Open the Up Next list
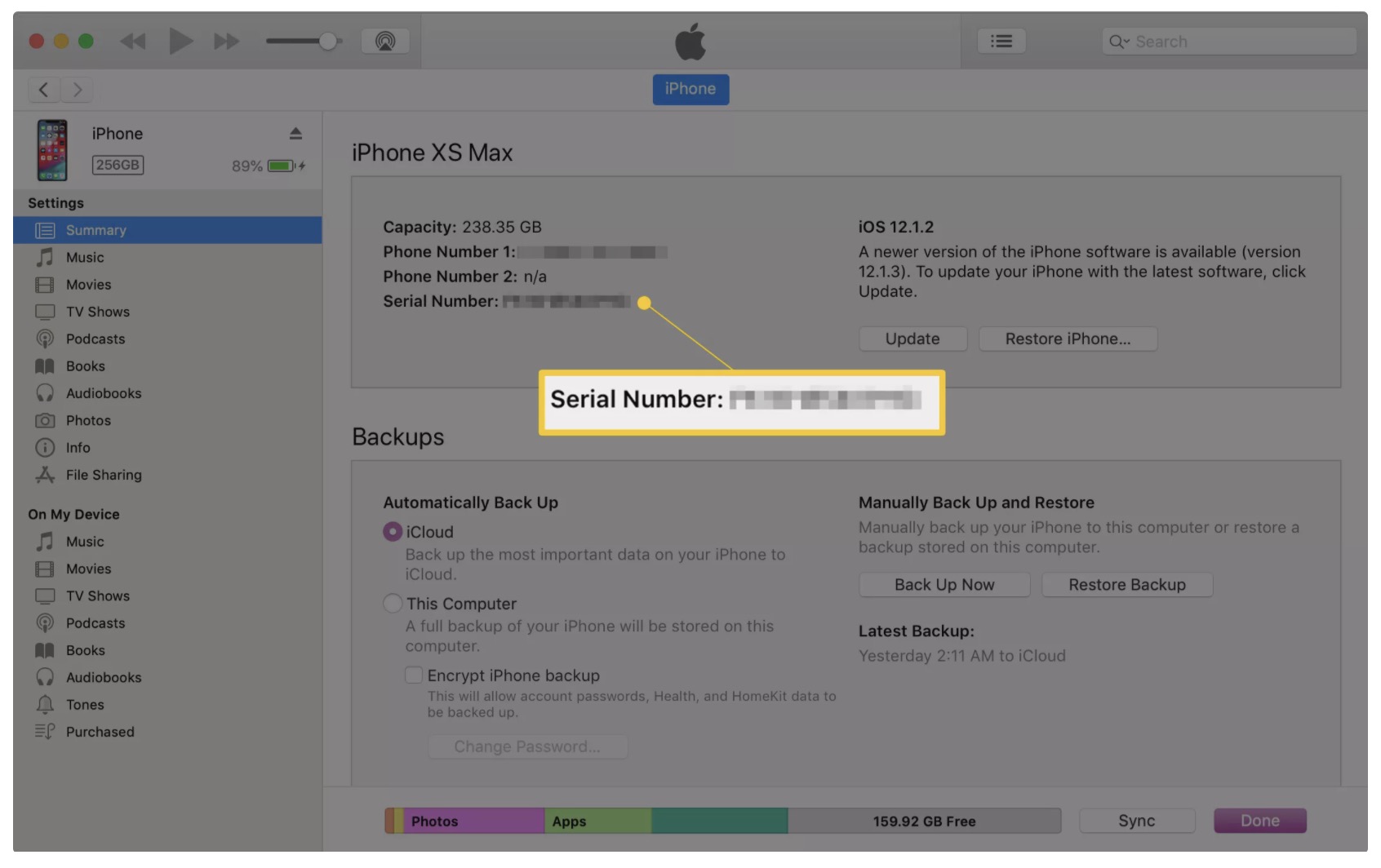The height and width of the screenshot is (868, 1381). pyautogui.click(x=1001, y=40)
